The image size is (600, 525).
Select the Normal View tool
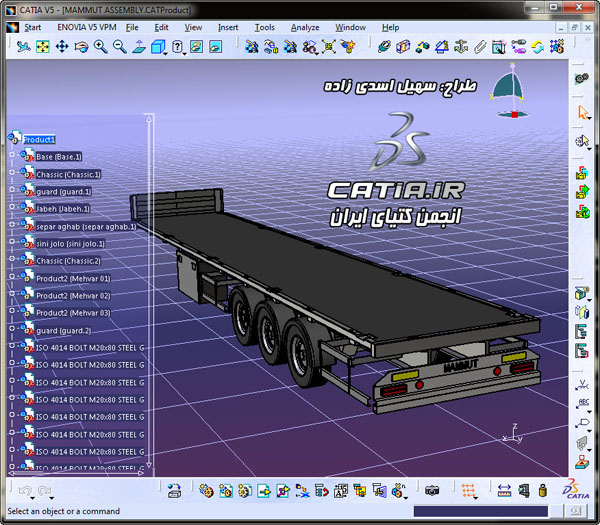(139, 47)
